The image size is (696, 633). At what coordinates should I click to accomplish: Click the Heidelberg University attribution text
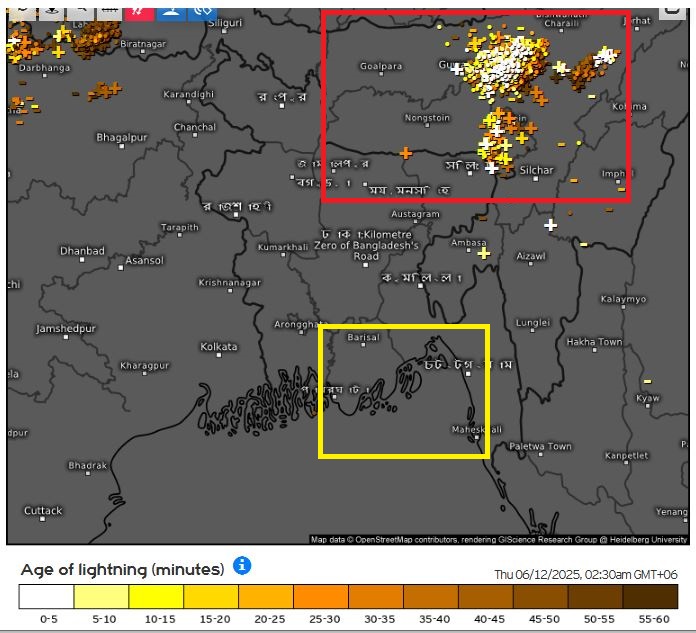click(648, 540)
